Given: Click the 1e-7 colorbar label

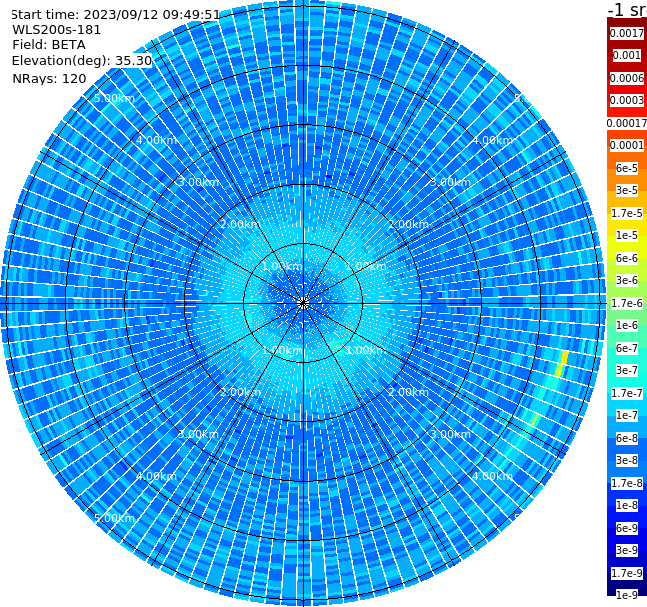Looking at the screenshot, I should (x=627, y=415).
